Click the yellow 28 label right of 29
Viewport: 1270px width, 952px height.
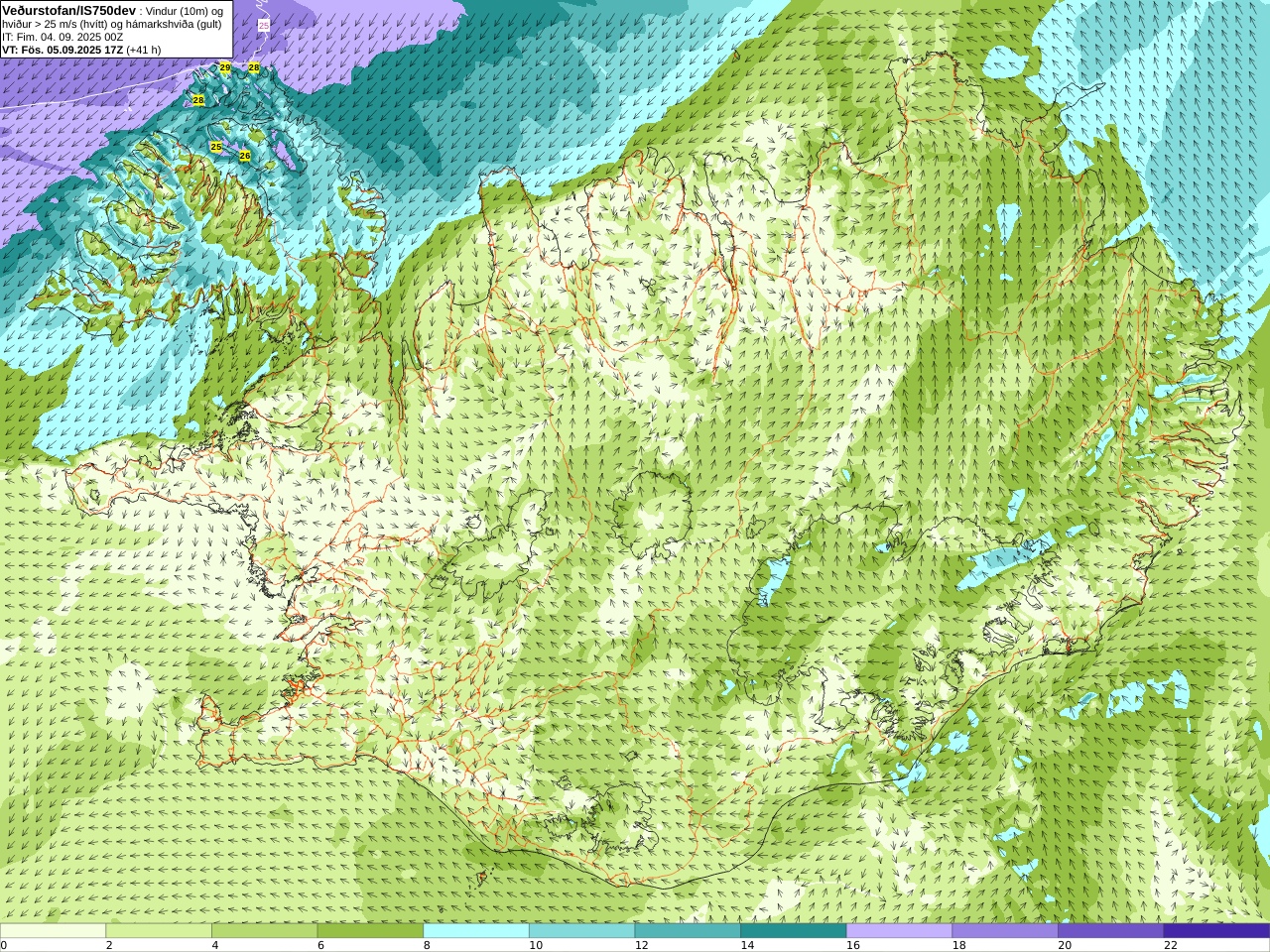point(254,67)
